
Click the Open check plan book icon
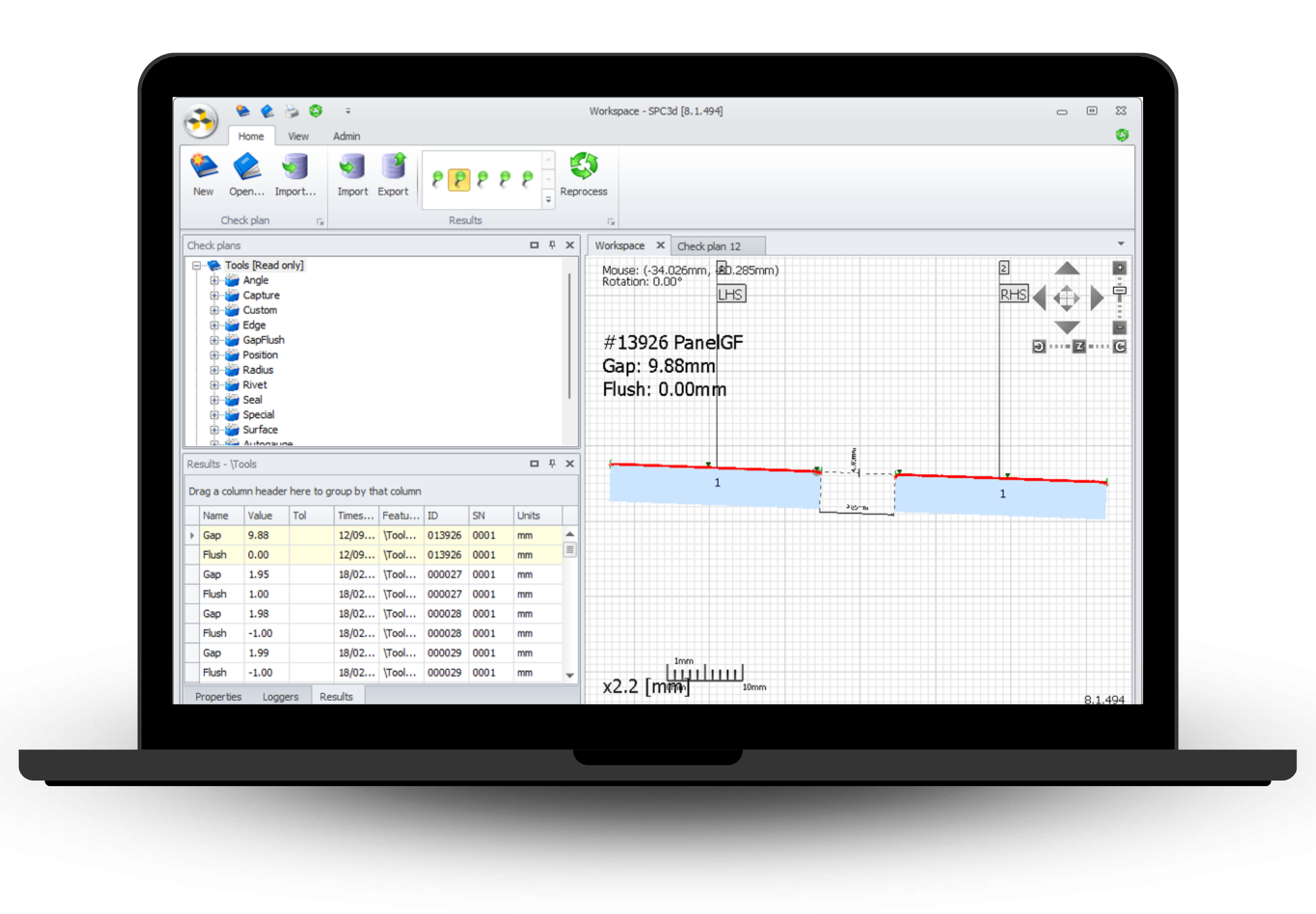(247, 167)
